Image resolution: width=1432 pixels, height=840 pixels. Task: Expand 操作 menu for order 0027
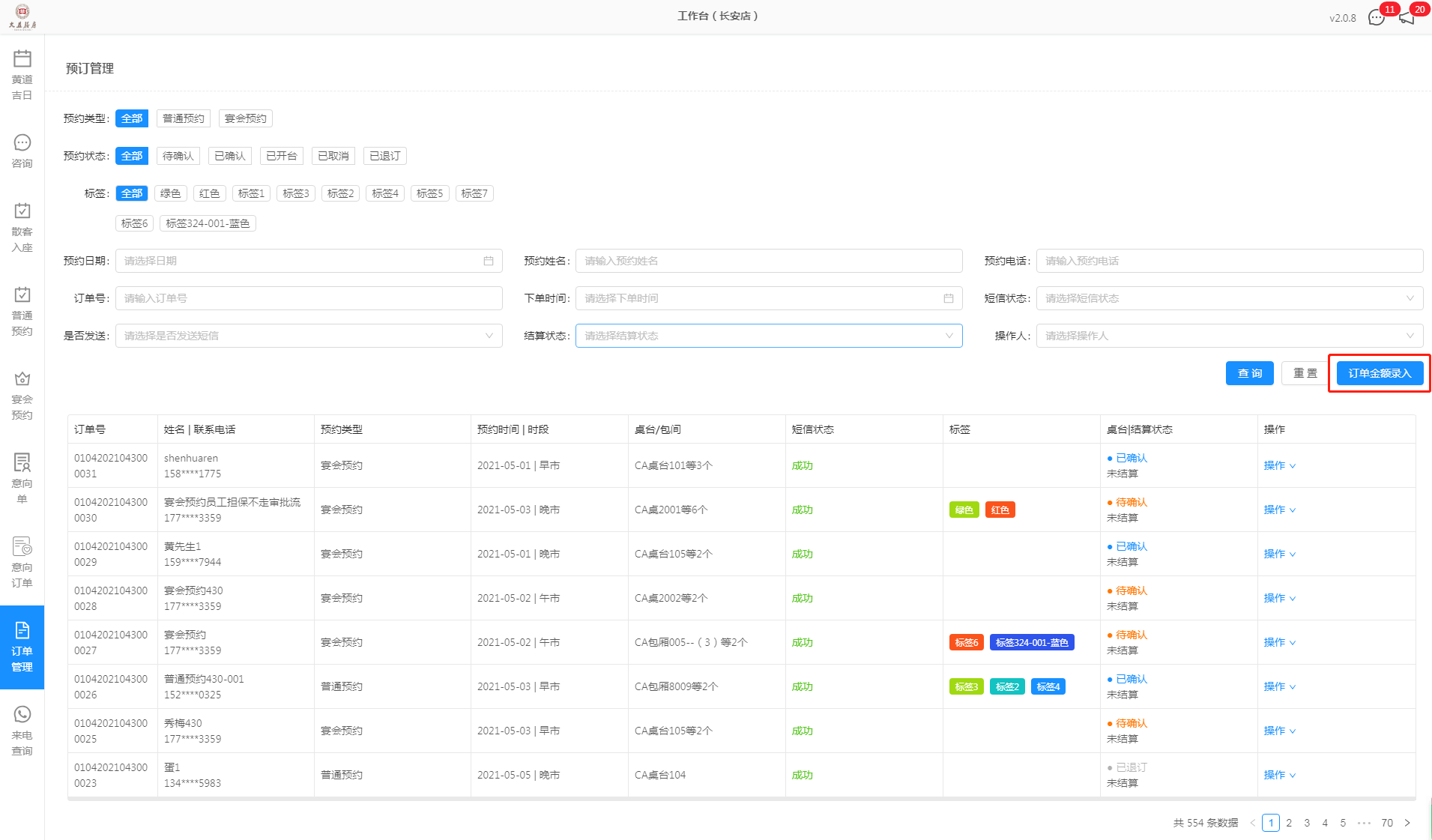coord(1280,642)
